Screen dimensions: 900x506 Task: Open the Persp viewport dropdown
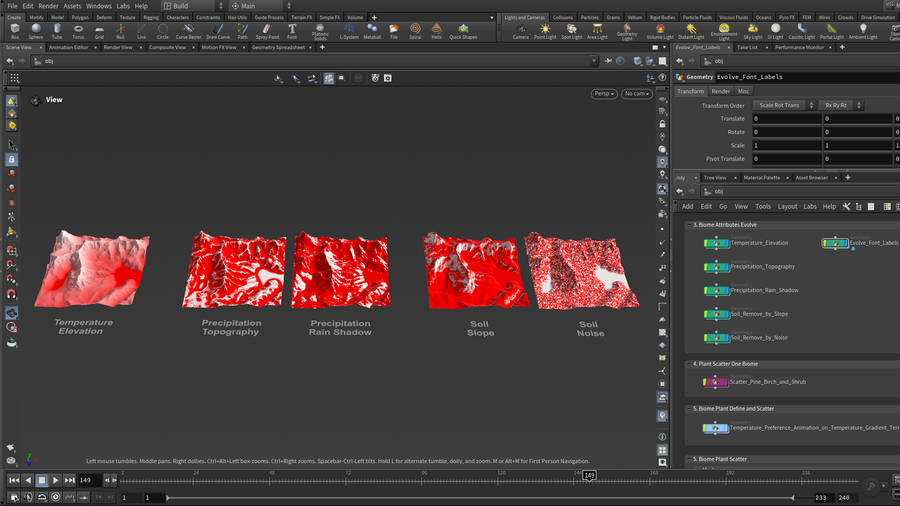point(604,94)
